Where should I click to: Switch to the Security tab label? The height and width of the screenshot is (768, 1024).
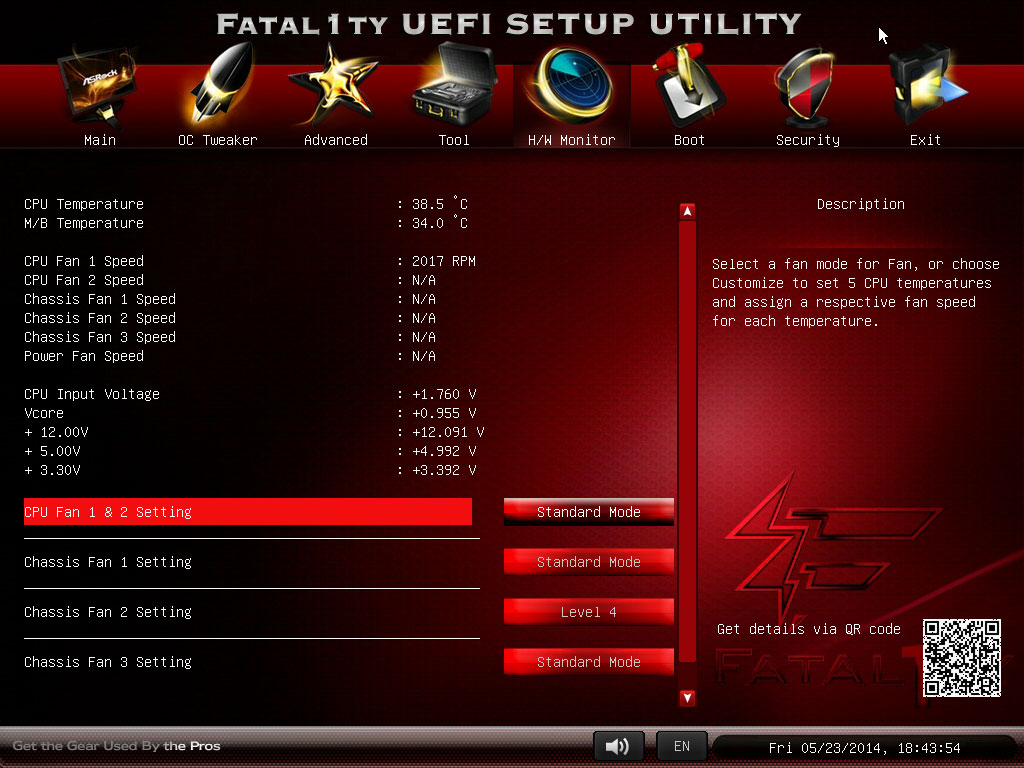808,140
